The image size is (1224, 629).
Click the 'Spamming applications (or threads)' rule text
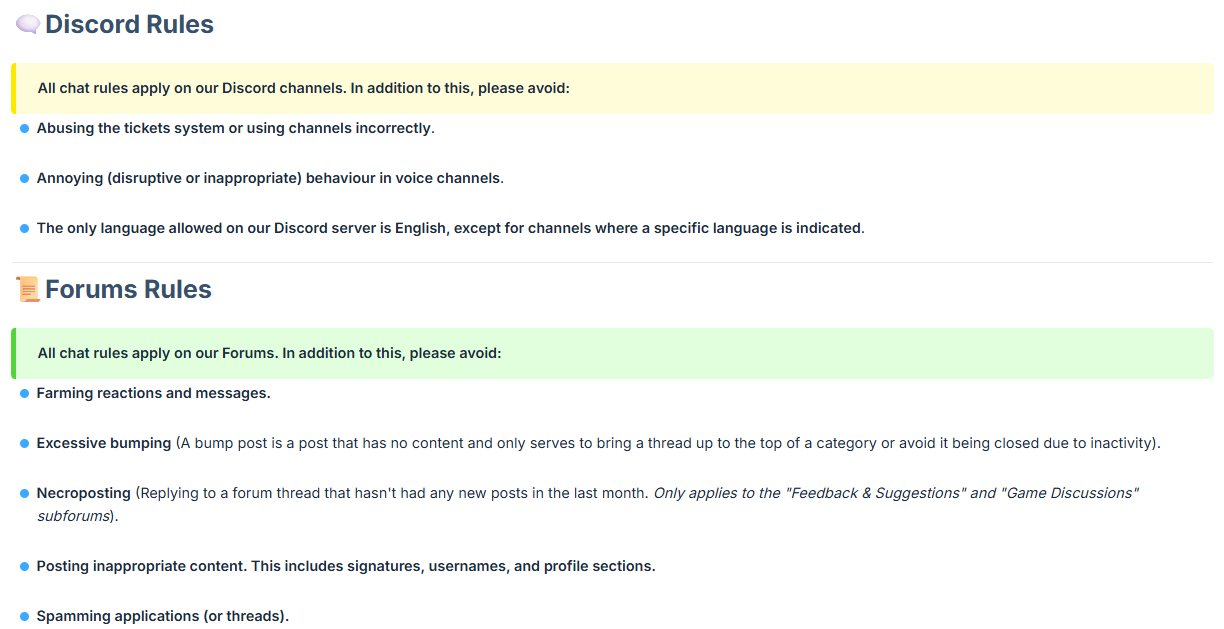coord(163,616)
